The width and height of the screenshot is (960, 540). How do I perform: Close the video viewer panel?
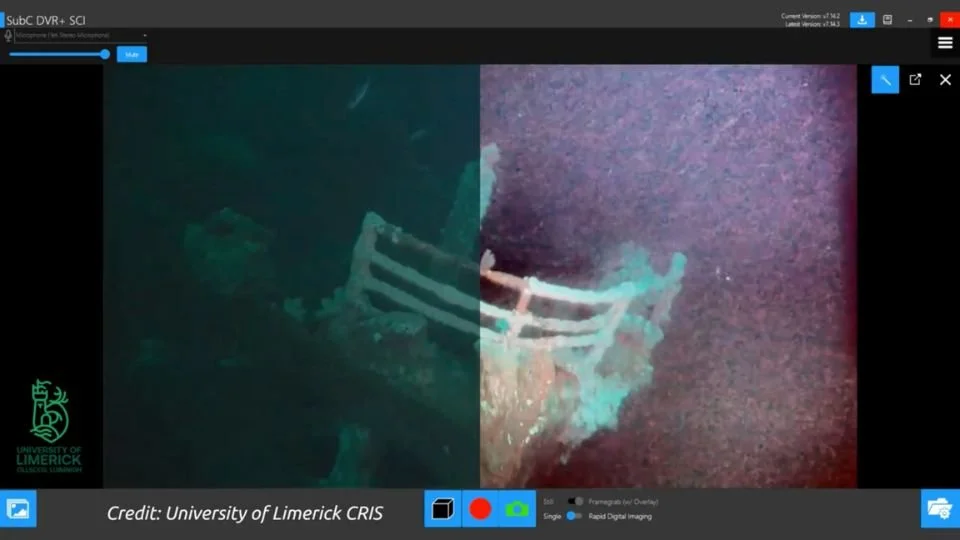(x=945, y=80)
